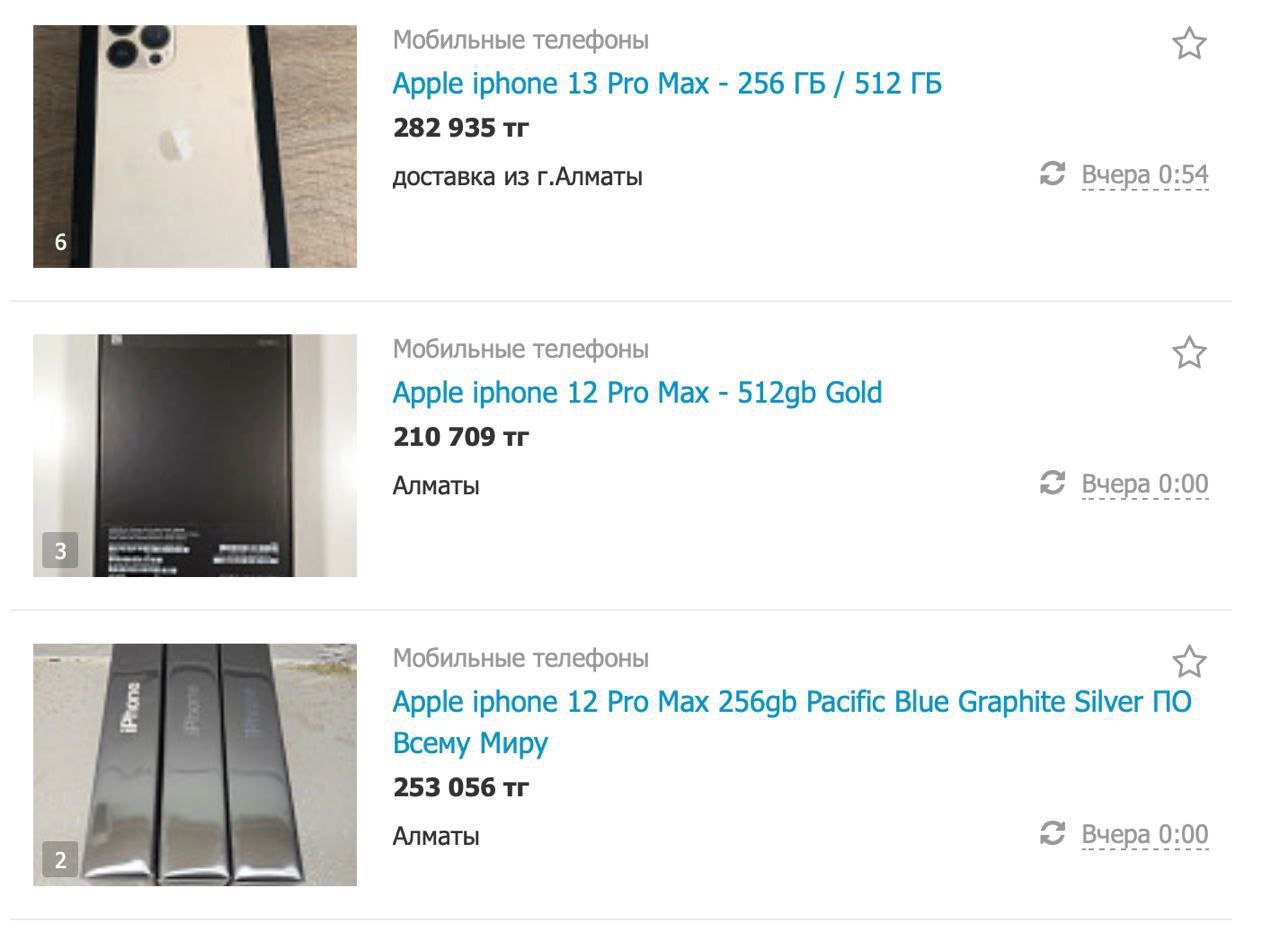Open Apple iphone 13 Pro Max 256 ГБ link

667,84
